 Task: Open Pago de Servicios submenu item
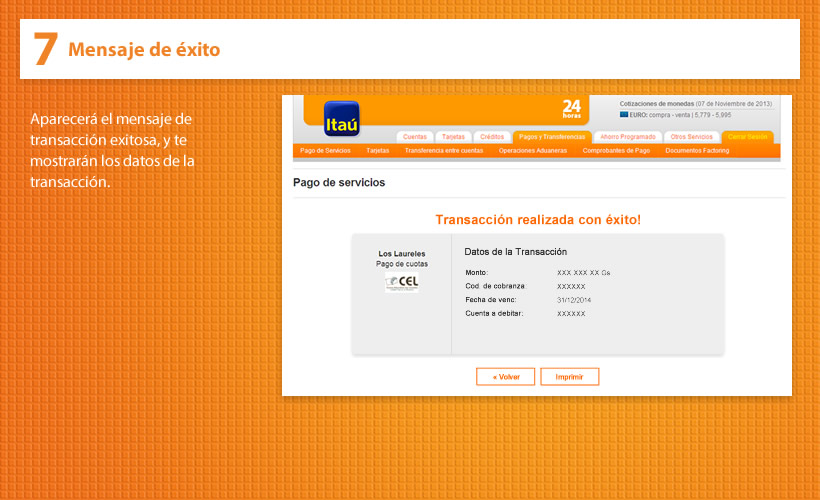(x=325, y=151)
